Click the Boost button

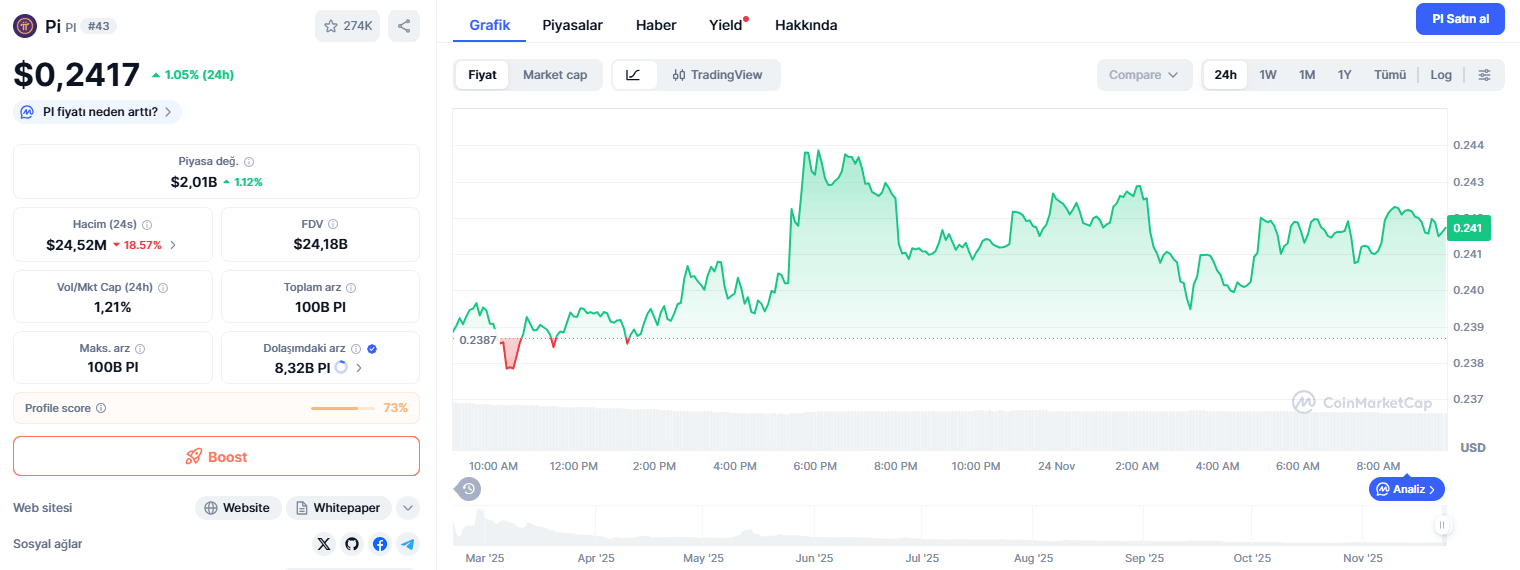[x=216, y=456]
